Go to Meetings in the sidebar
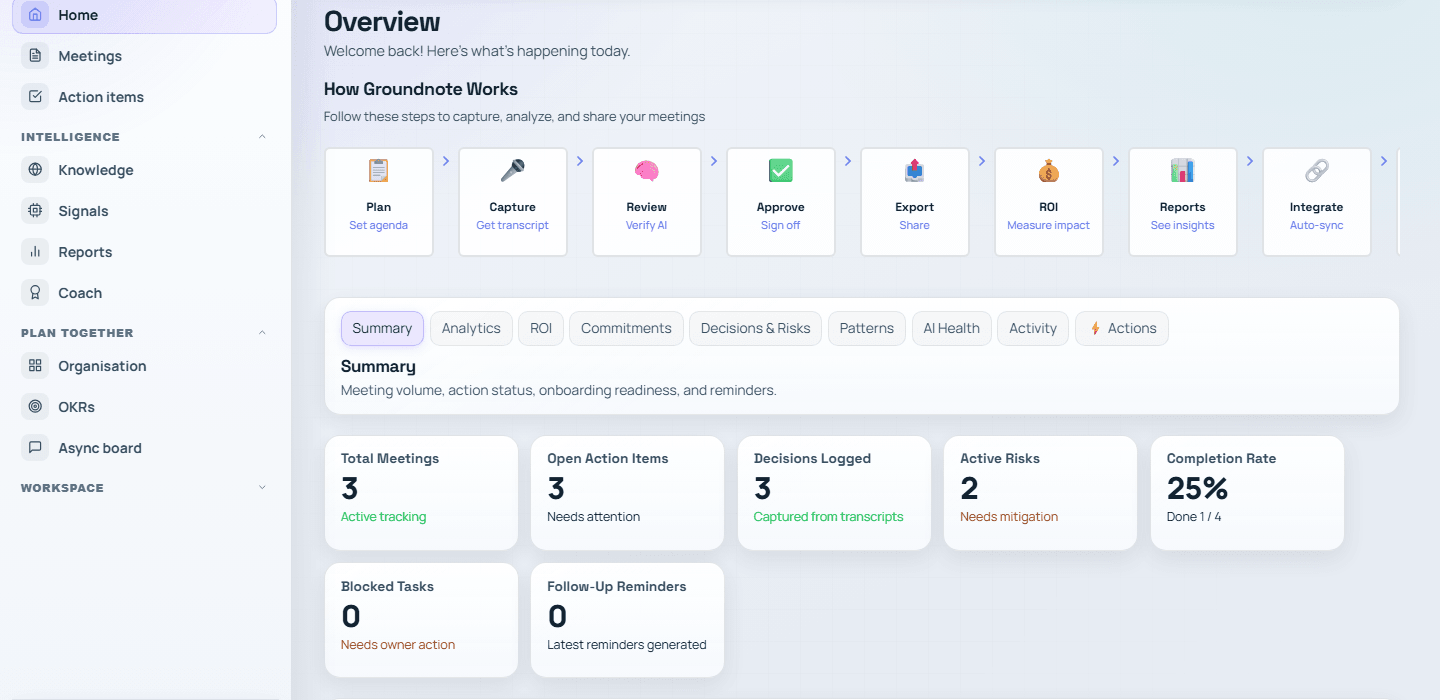The width and height of the screenshot is (1440, 700). pyautogui.click(x=144, y=56)
